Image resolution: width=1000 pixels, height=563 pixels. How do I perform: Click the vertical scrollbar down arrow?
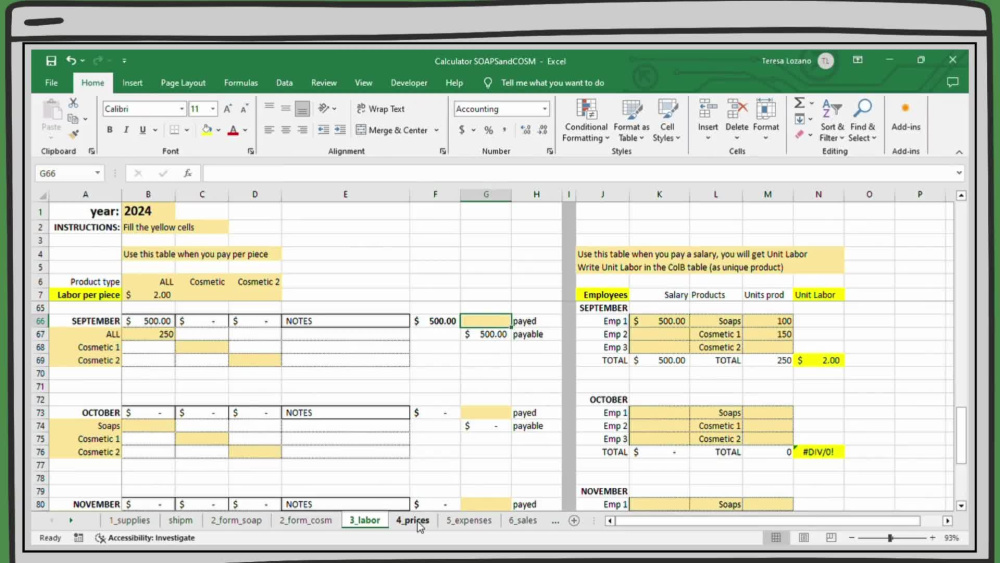pyautogui.click(x=961, y=506)
